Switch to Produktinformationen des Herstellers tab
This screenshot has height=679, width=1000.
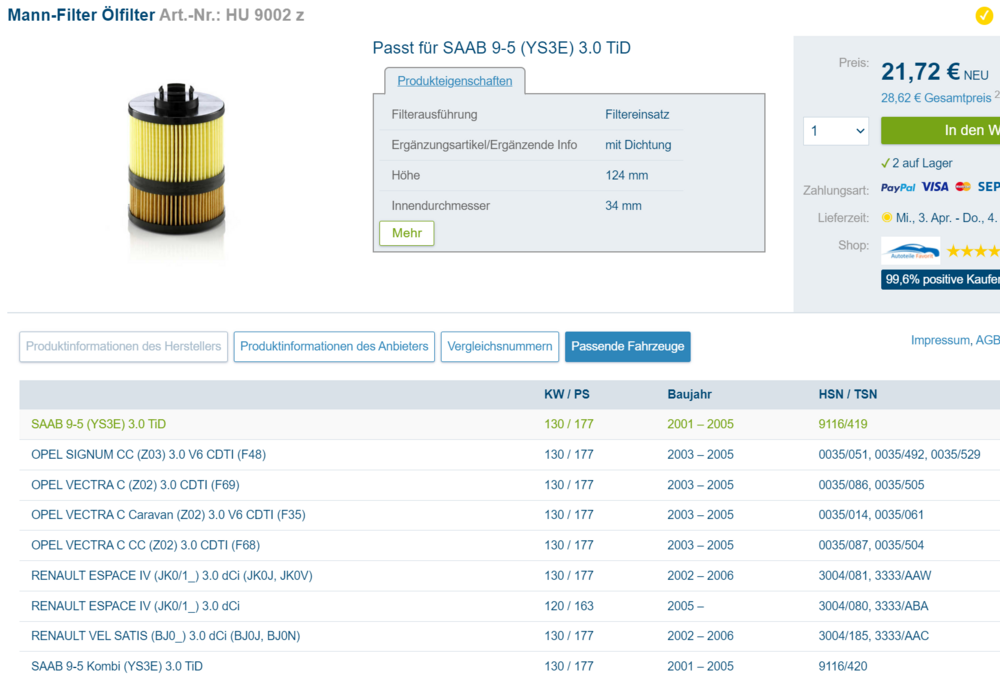123,346
